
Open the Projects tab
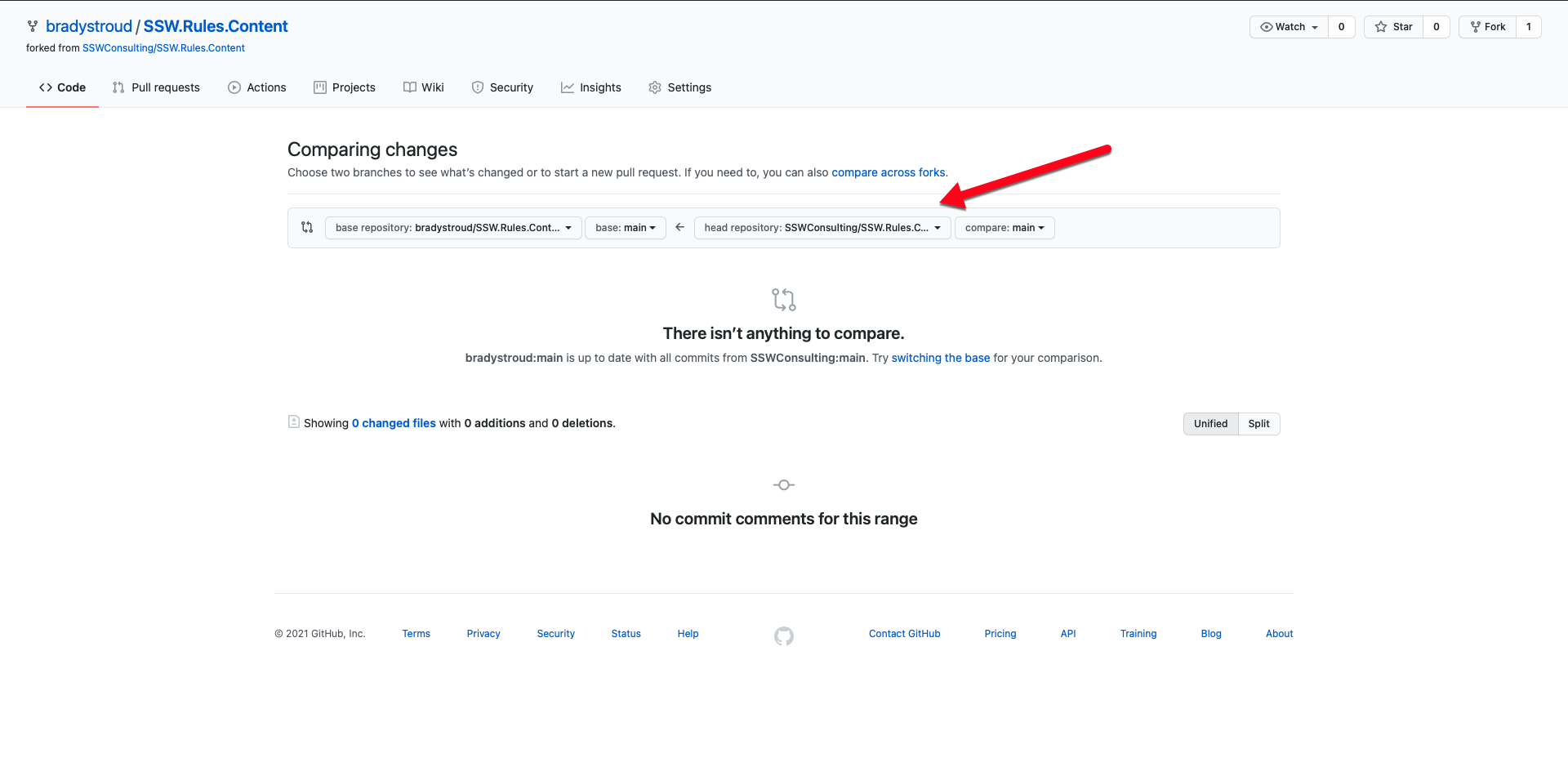tap(345, 87)
